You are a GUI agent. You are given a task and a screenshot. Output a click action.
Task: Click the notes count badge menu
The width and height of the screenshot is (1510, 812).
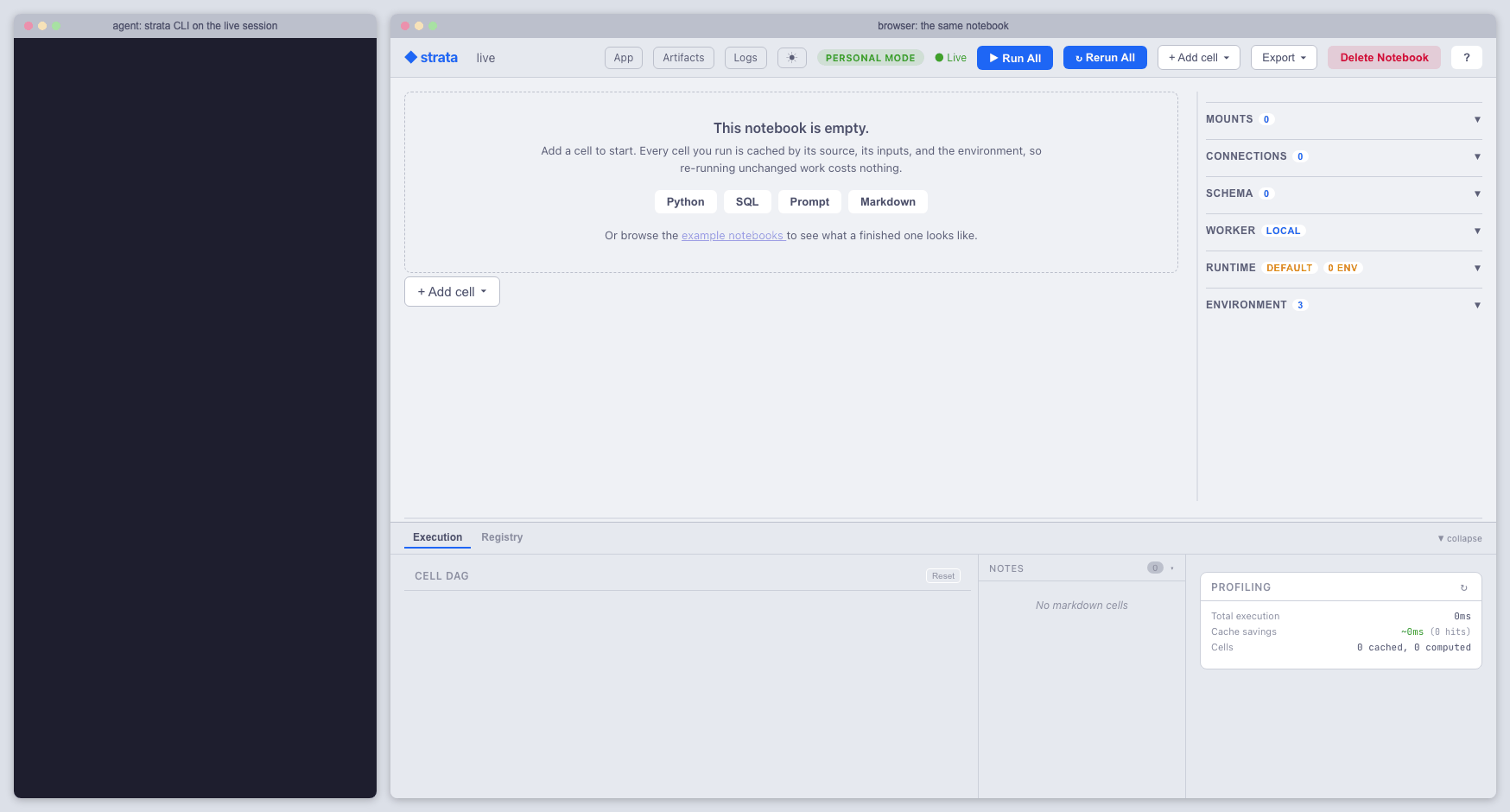tap(1155, 568)
